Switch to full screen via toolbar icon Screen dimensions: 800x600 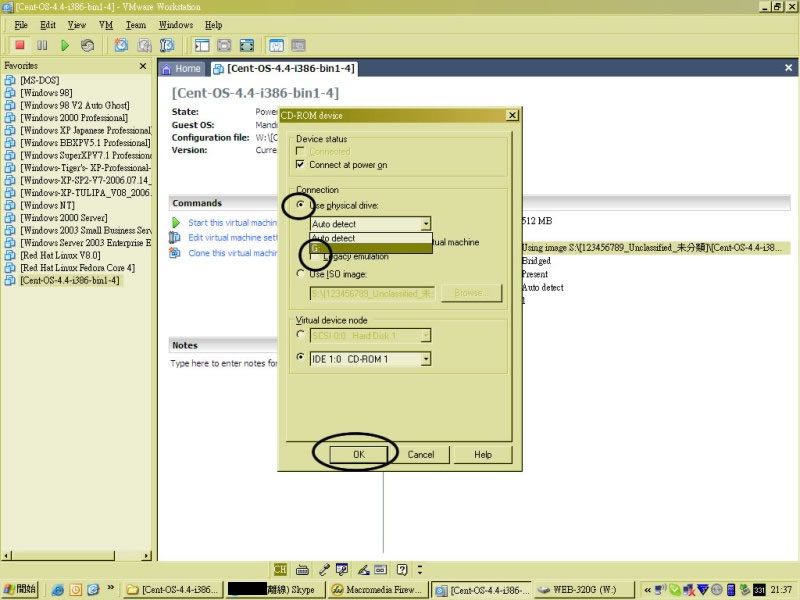coord(247,45)
